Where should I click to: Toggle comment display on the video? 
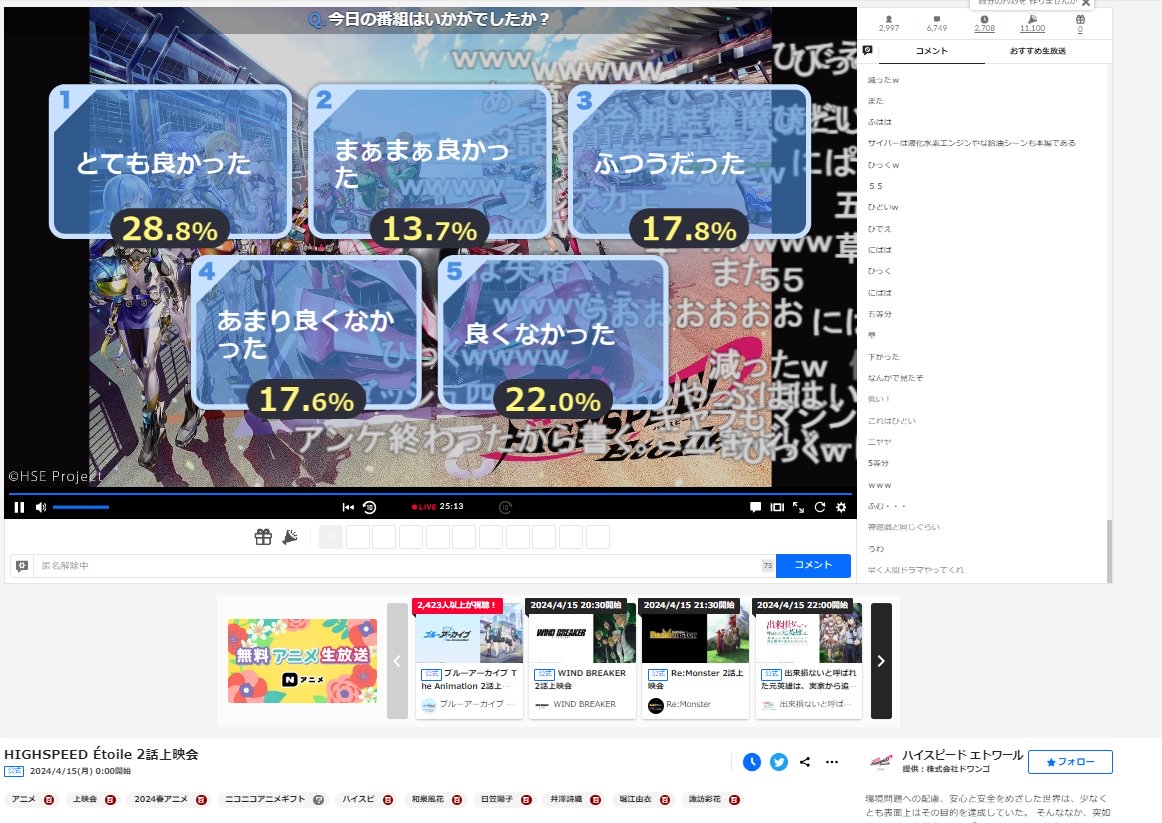pyautogui.click(x=756, y=507)
